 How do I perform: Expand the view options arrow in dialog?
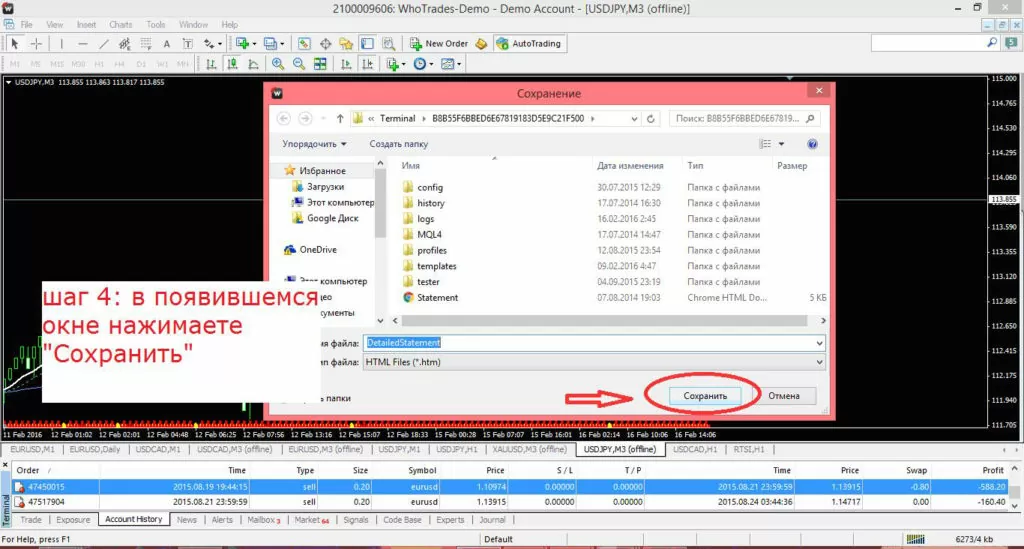click(781, 144)
